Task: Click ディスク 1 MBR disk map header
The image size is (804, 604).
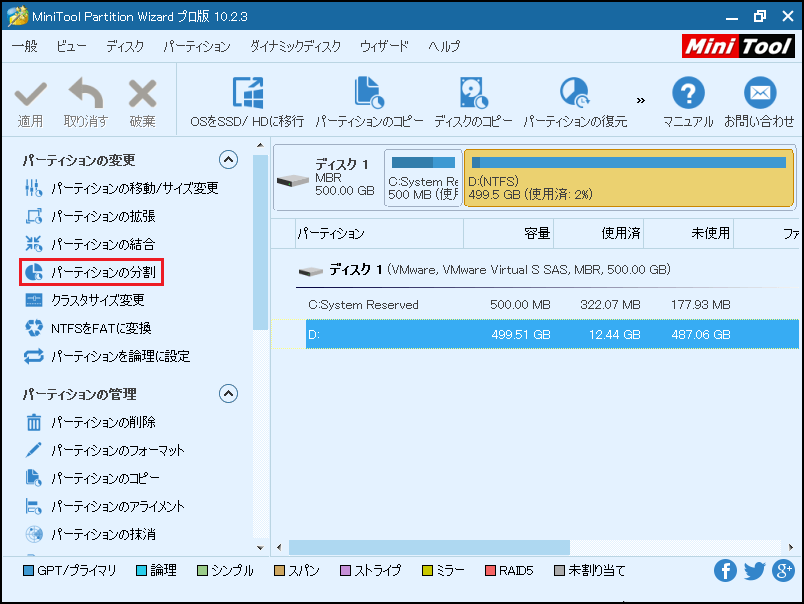Action: tap(329, 177)
